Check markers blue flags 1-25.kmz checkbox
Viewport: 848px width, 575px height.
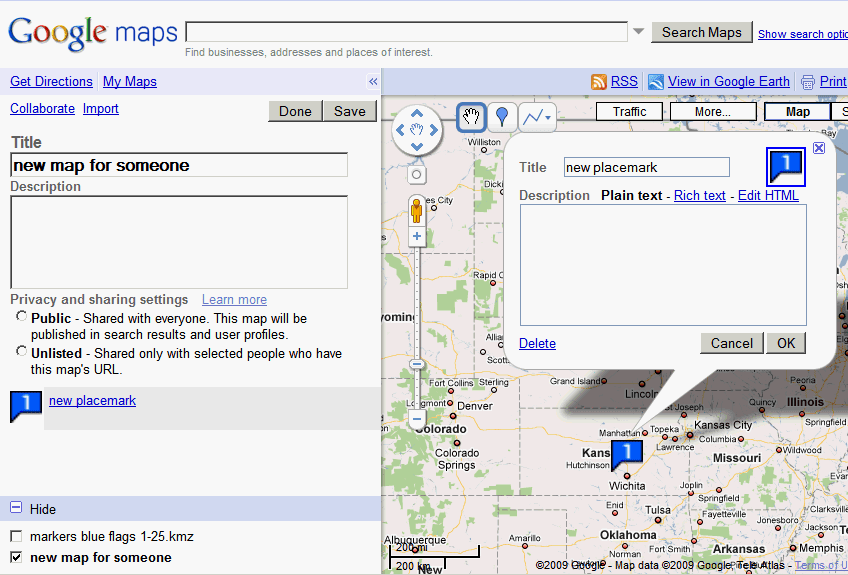pyautogui.click(x=16, y=536)
